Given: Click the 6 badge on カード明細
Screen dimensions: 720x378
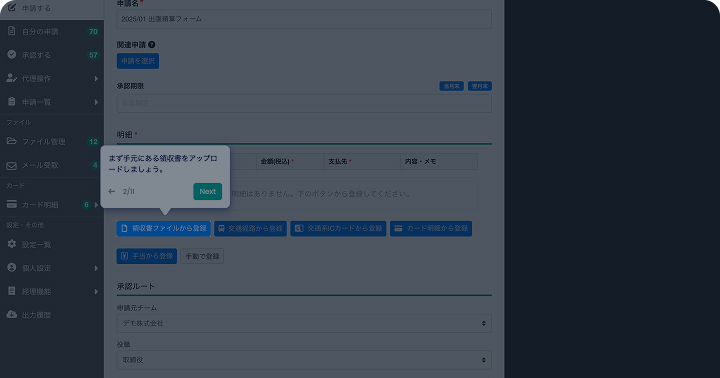Looking at the screenshot, I should point(86,204).
